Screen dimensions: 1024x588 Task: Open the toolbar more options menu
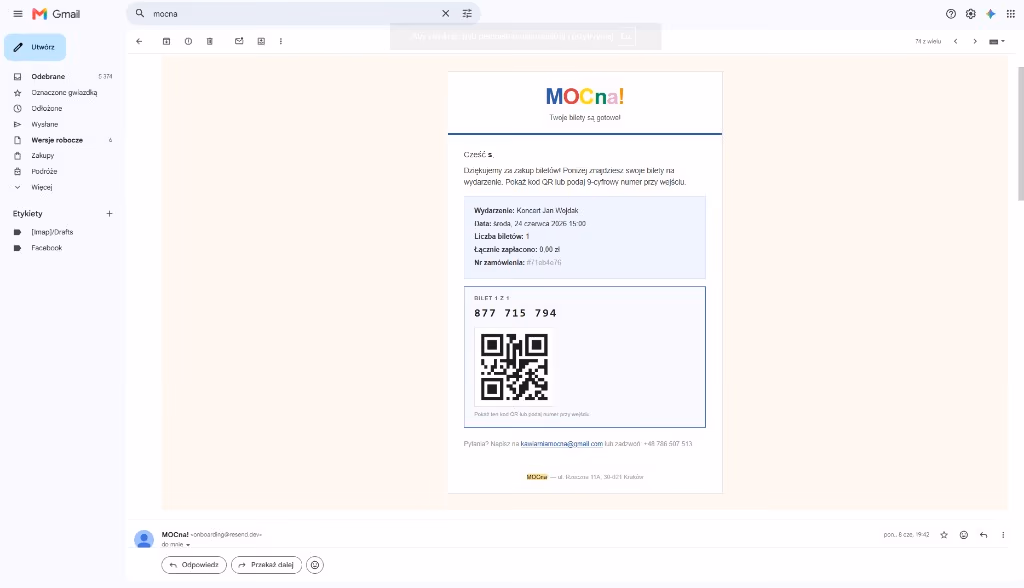[281, 41]
